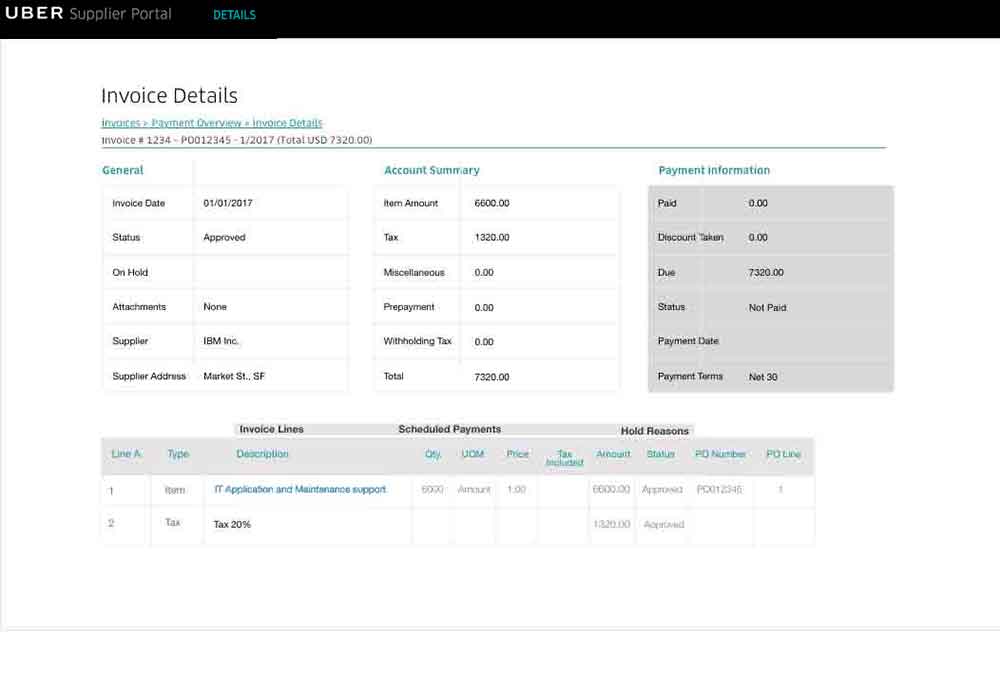Switch to the Scheduled Payments tab
The width and height of the screenshot is (1000, 677).
[x=450, y=429]
